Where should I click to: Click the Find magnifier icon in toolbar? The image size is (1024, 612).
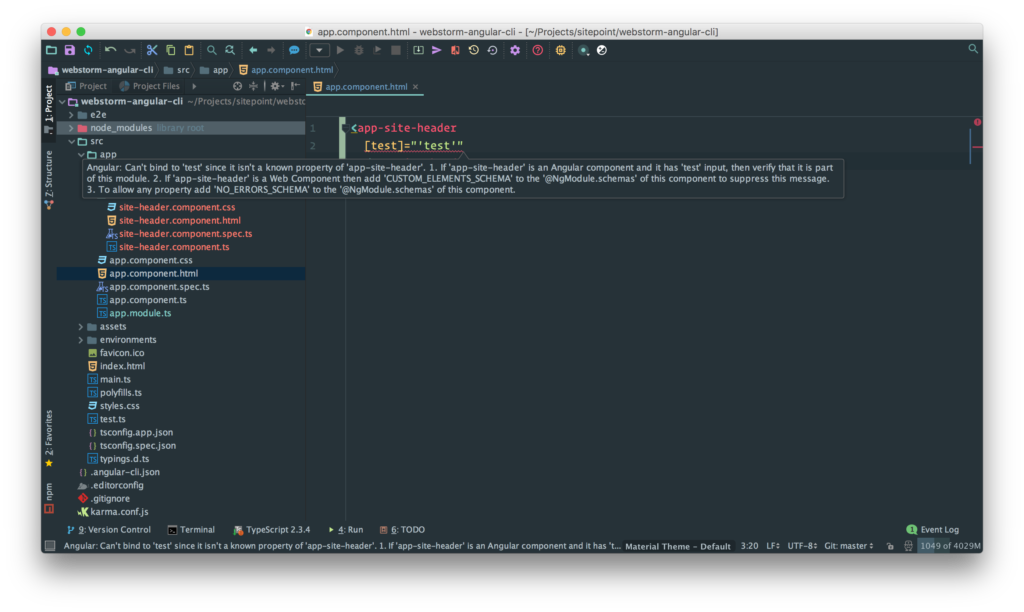[x=211, y=50]
